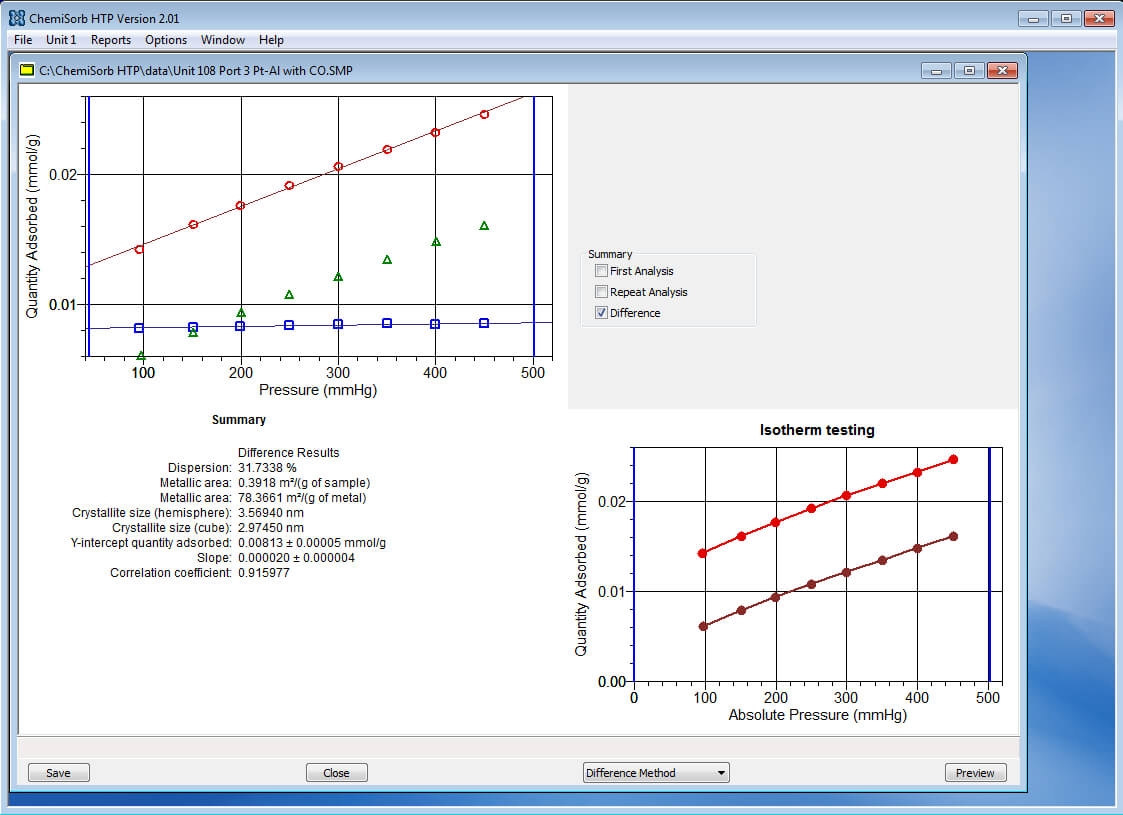Expand the Difference Method dropdown
Image resolution: width=1123 pixels, height=815 pixels.
[721, 773]
